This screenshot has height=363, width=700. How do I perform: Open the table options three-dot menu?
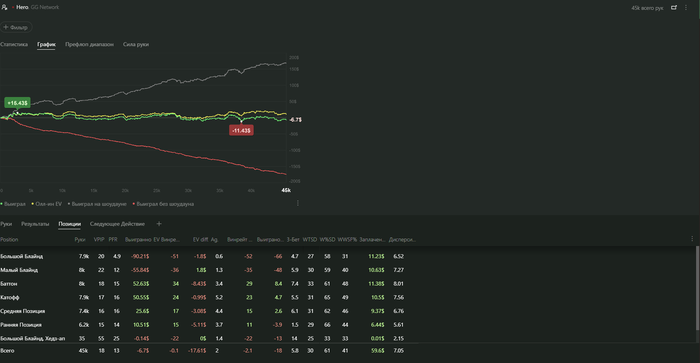coord(692,239)
